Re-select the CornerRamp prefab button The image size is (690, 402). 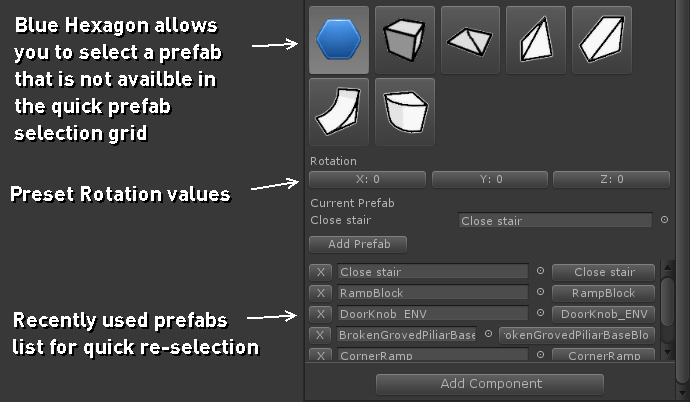604,354
